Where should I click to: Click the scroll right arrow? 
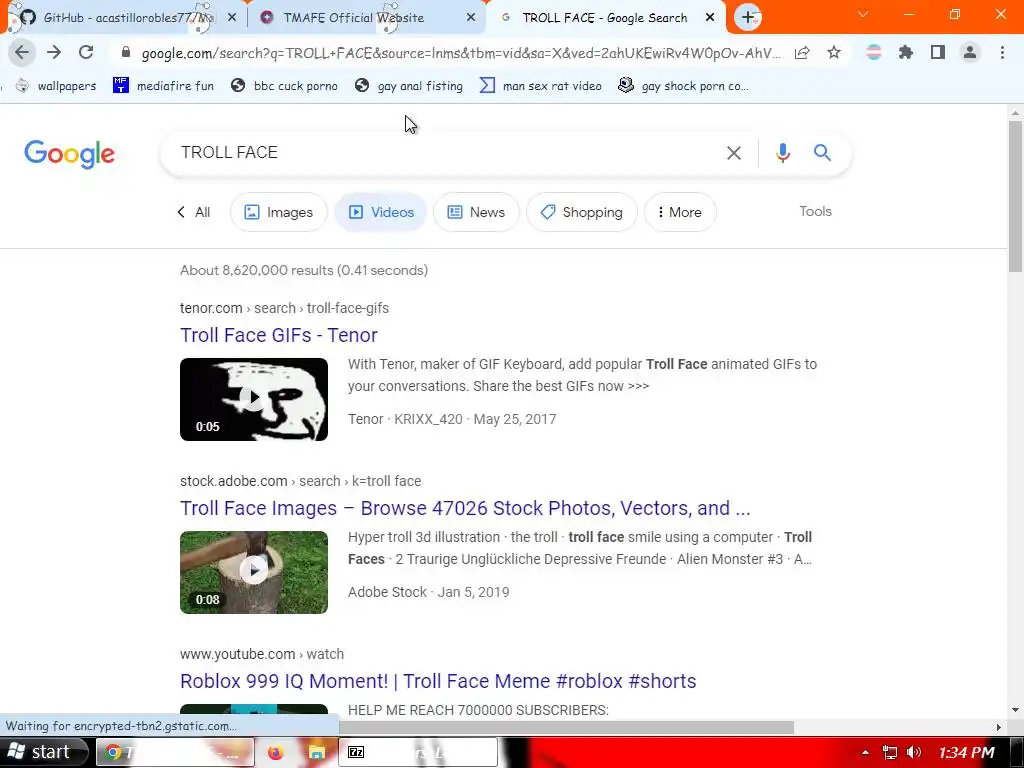click(x=999, y=727)
